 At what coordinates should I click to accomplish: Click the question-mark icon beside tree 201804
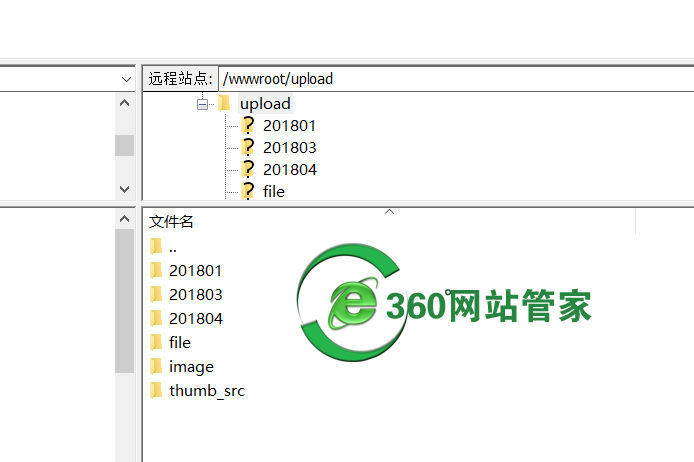[248, 169]
